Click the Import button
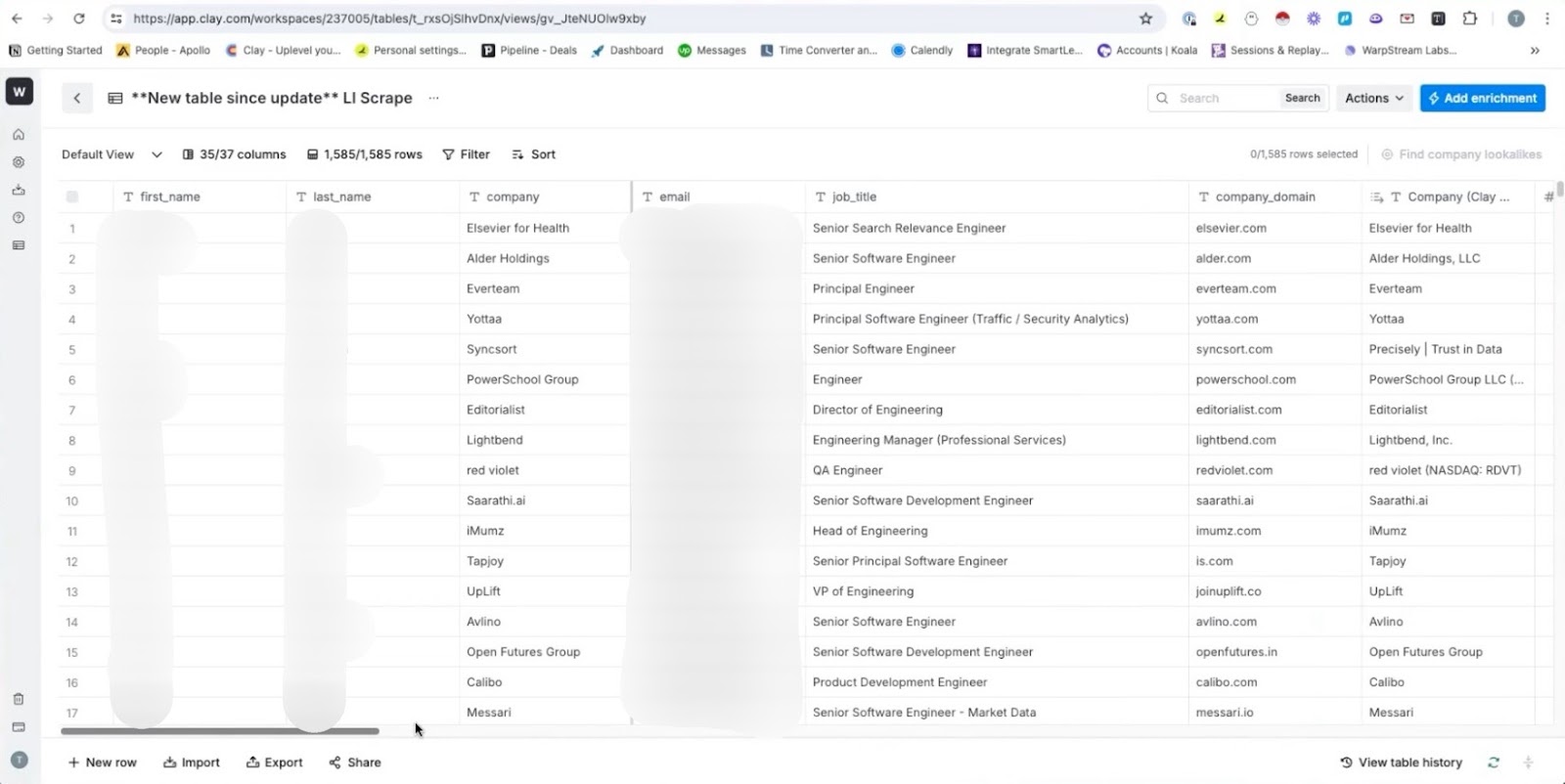Image resolution: width=1565 pixels, height=784 pixels. (x=192, y=762)
